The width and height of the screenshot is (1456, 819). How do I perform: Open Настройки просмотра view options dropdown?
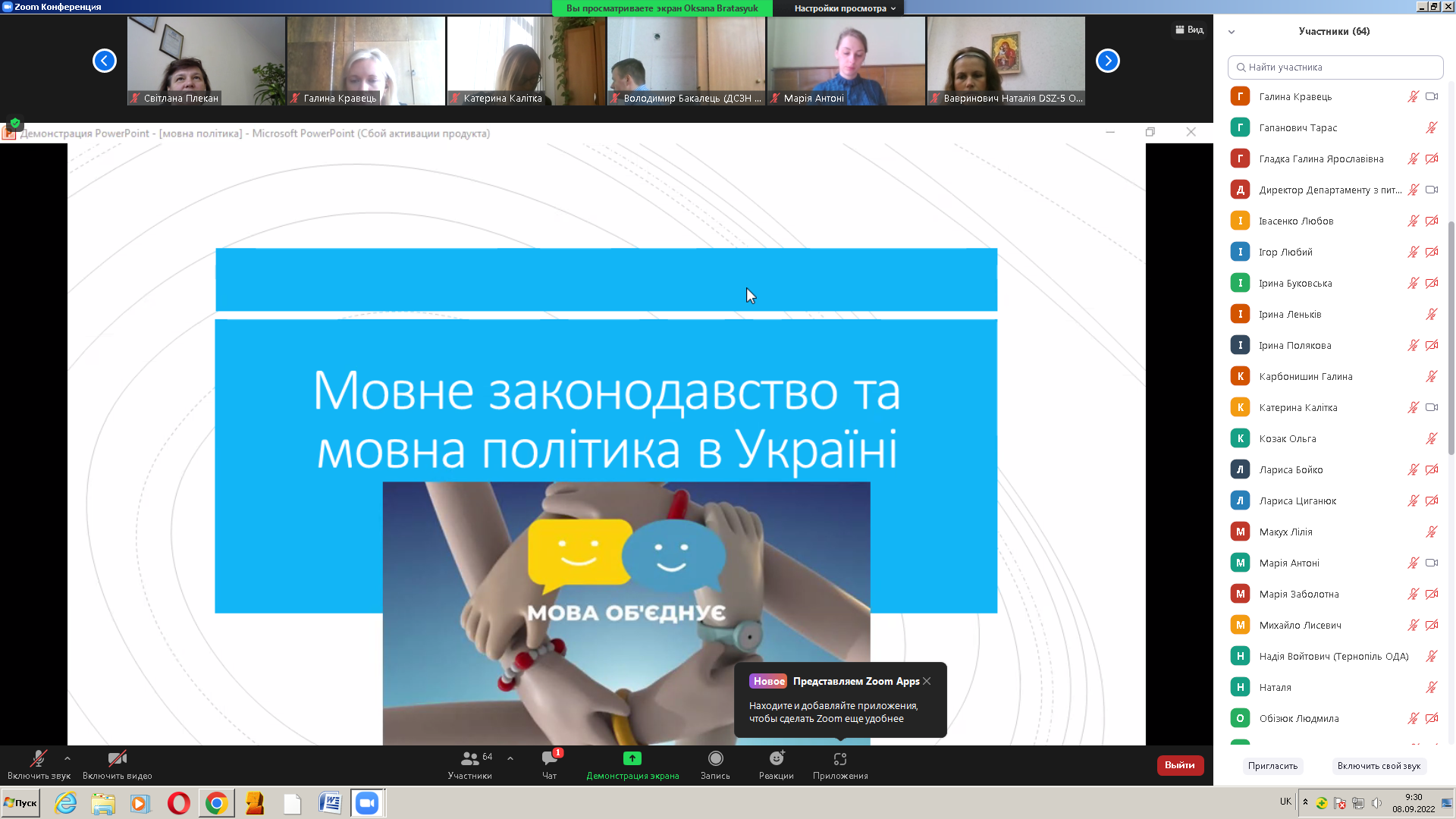point(845,8)
